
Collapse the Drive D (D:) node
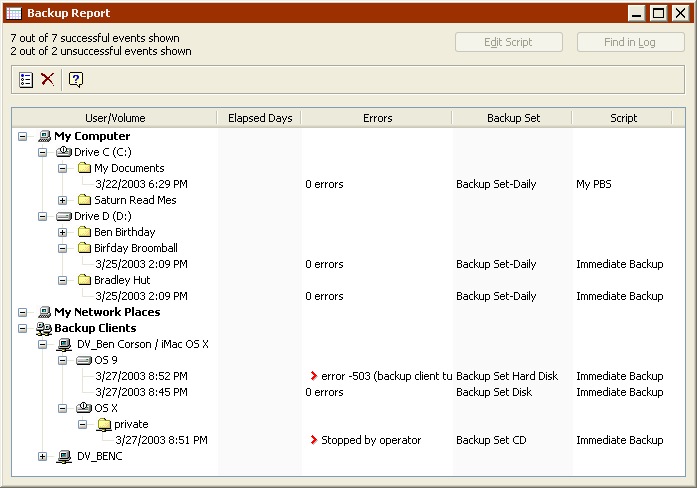coord(42,216)
